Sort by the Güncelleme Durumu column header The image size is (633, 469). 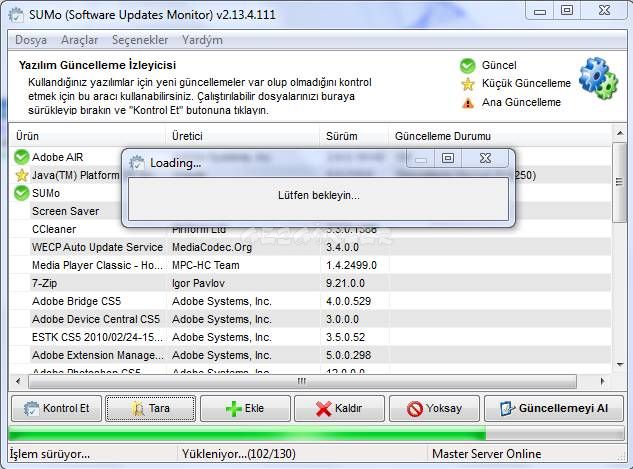[500, 136]
